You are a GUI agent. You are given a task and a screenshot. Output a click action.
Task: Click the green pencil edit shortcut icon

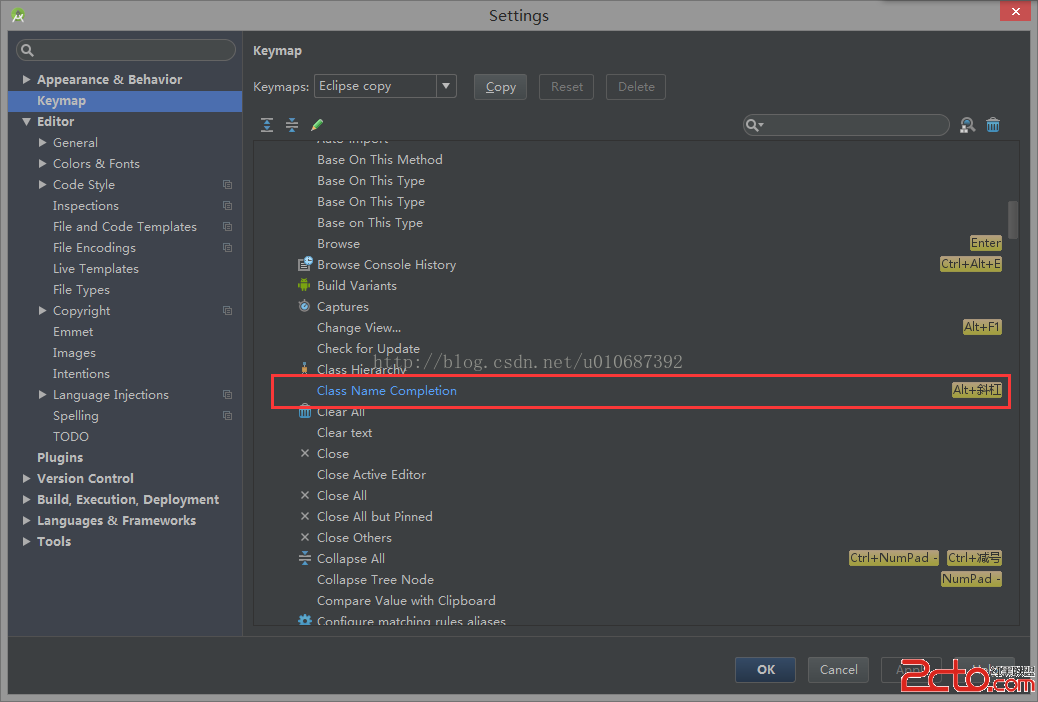point(317,125)
